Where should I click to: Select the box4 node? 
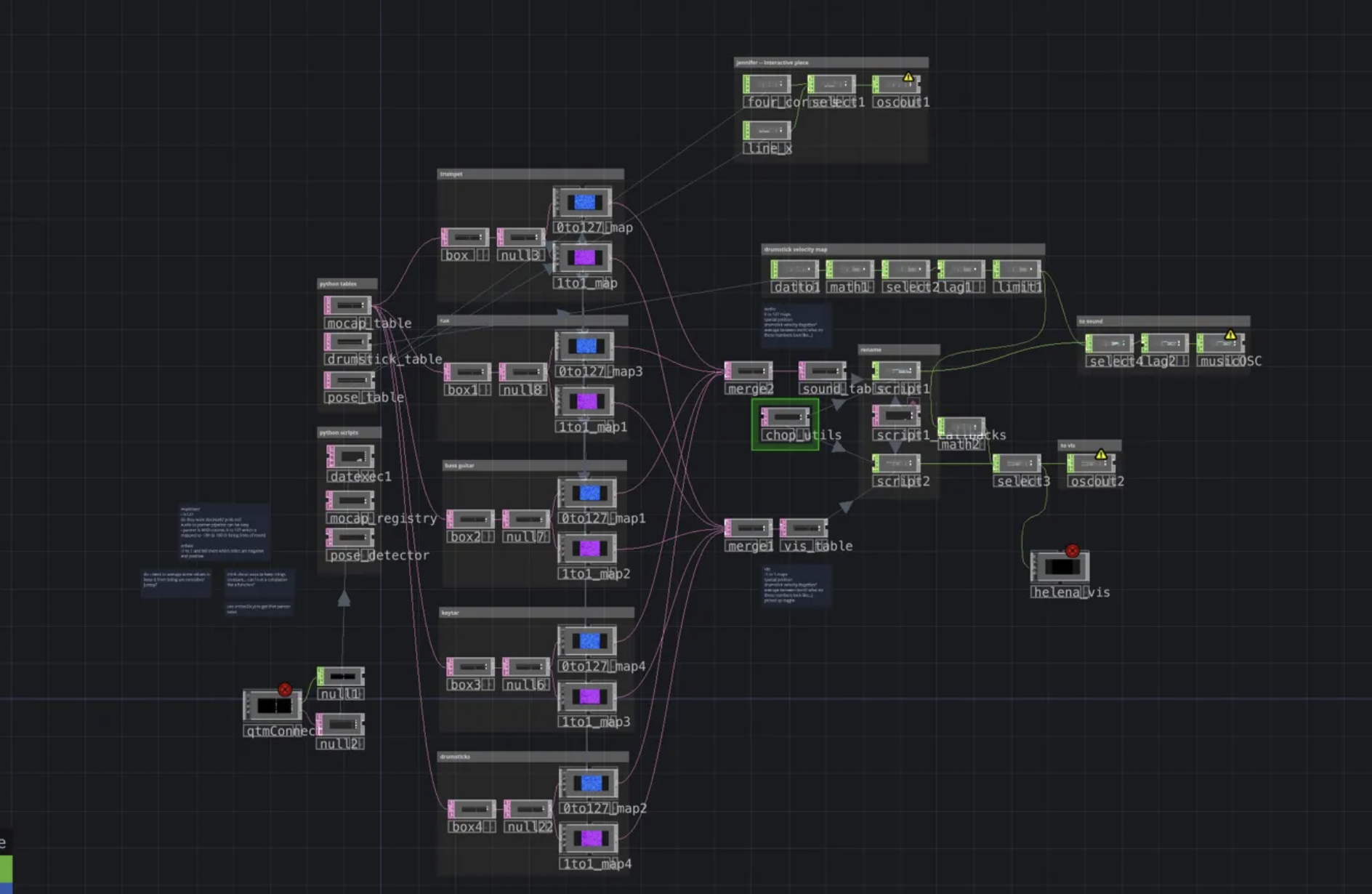coord(472,809)
